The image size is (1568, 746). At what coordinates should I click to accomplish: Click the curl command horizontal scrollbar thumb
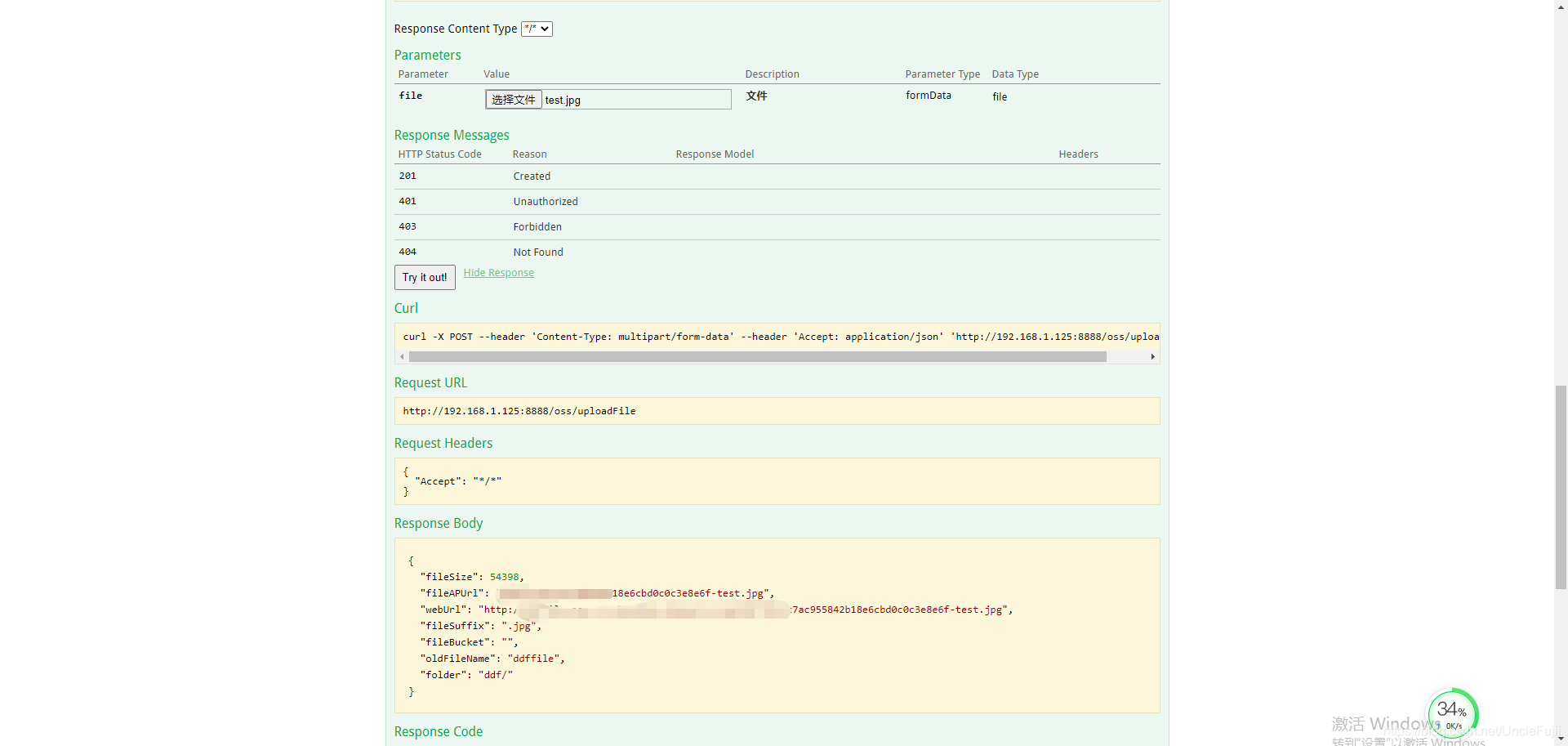[758, 357]
